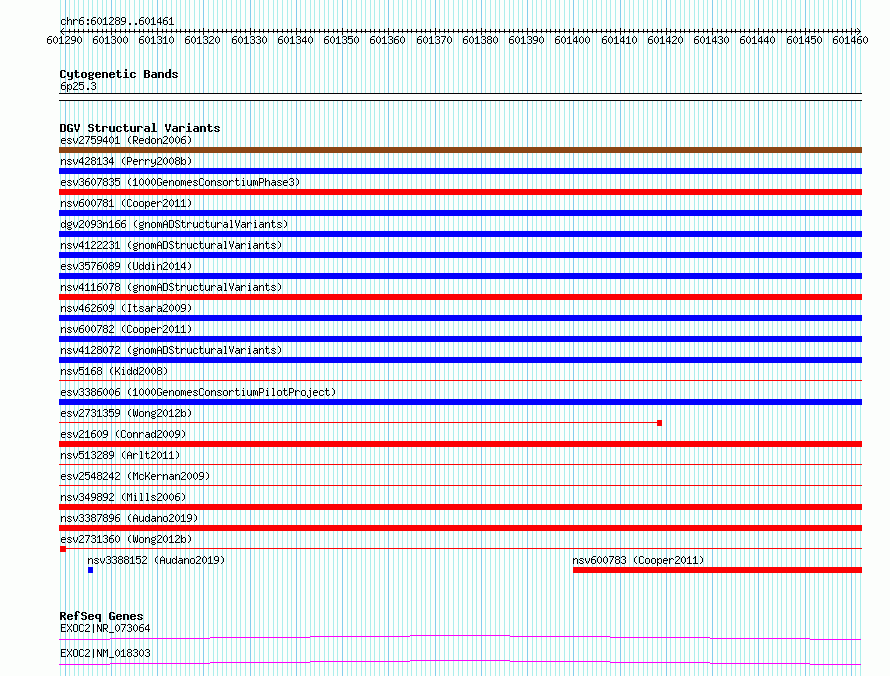Click the red nsv600783 variant bar

(717, 570)
